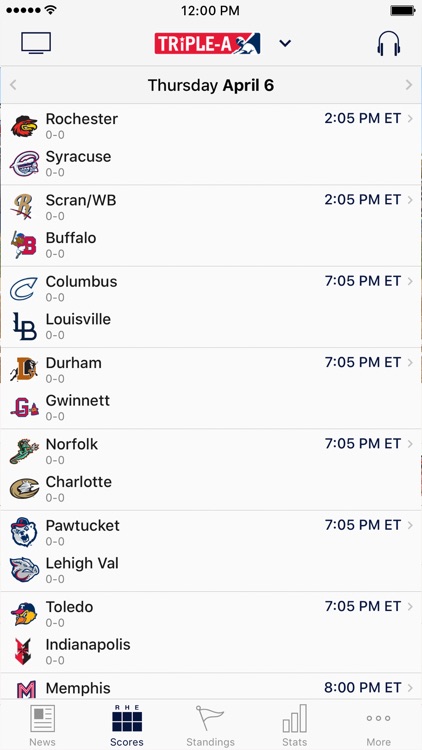Go to next day arrow

409,85
